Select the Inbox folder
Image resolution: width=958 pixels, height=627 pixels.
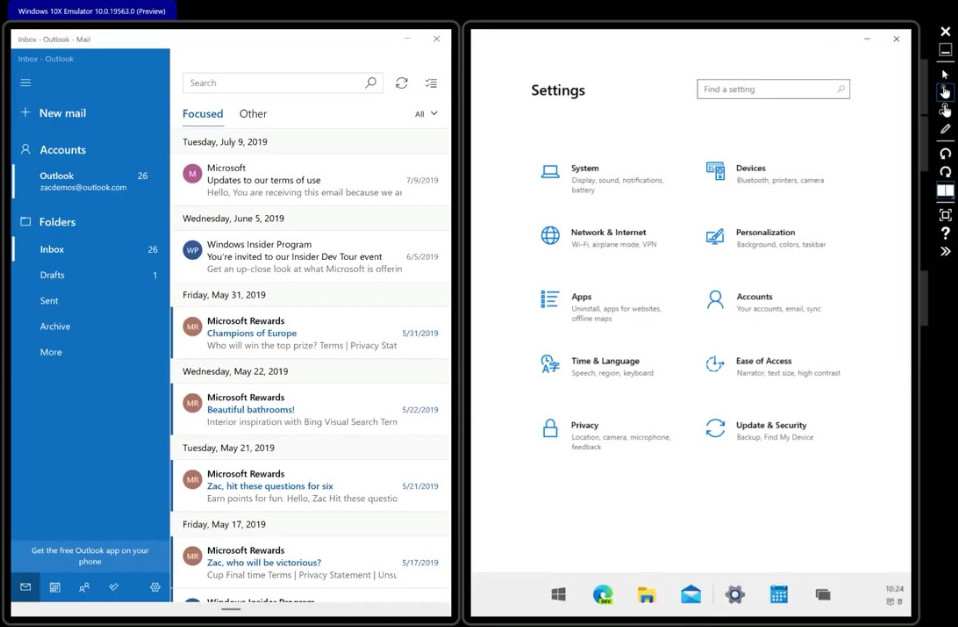(90, 249)
